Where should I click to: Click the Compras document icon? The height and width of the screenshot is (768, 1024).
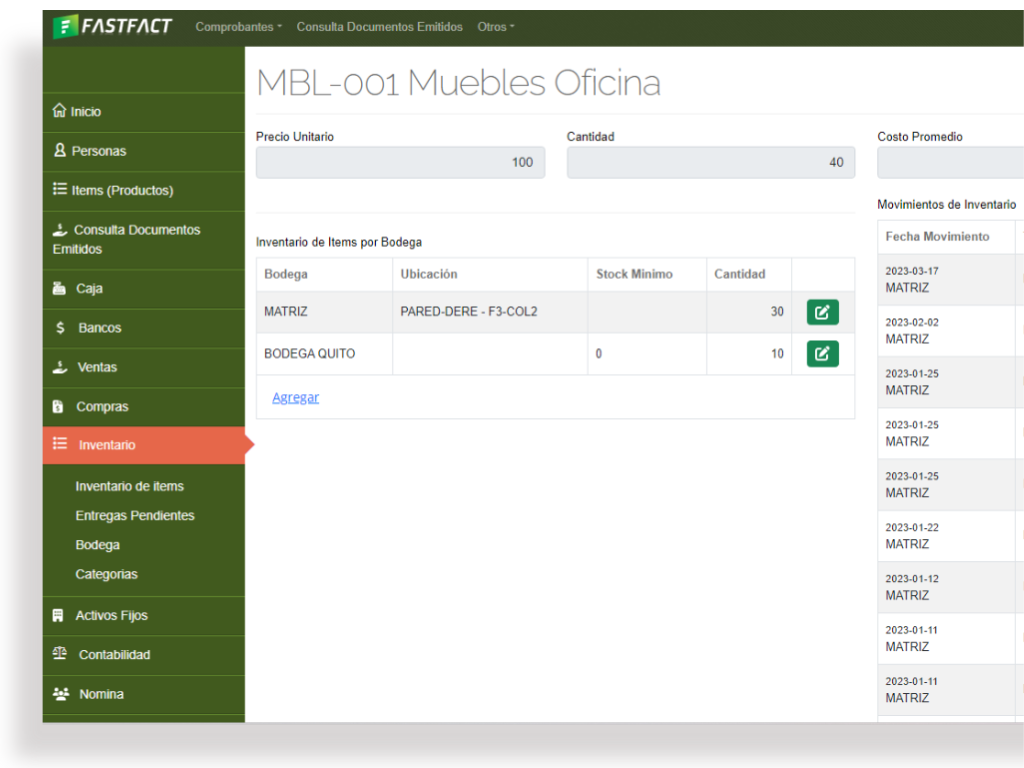click(x=58, y=406)
